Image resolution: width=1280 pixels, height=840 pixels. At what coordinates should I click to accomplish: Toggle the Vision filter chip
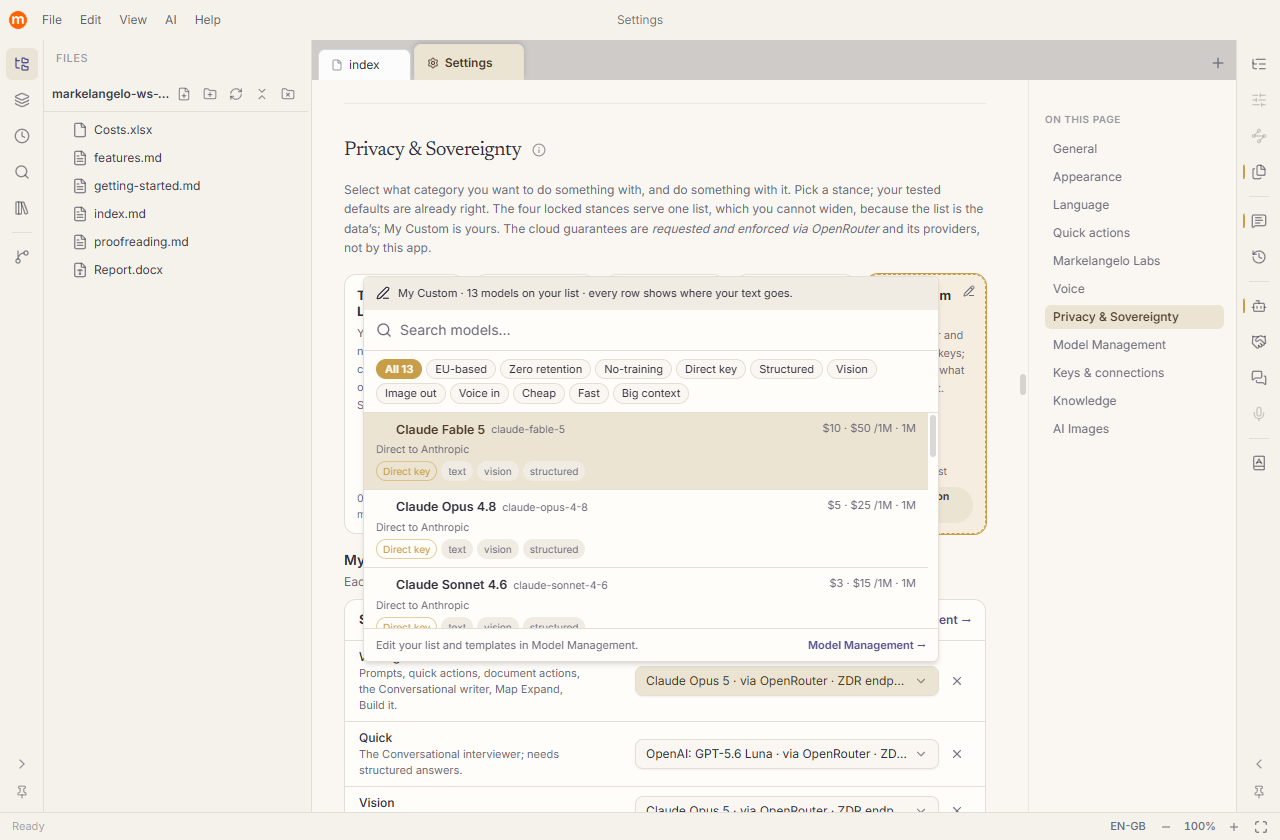tap(852, 369)
